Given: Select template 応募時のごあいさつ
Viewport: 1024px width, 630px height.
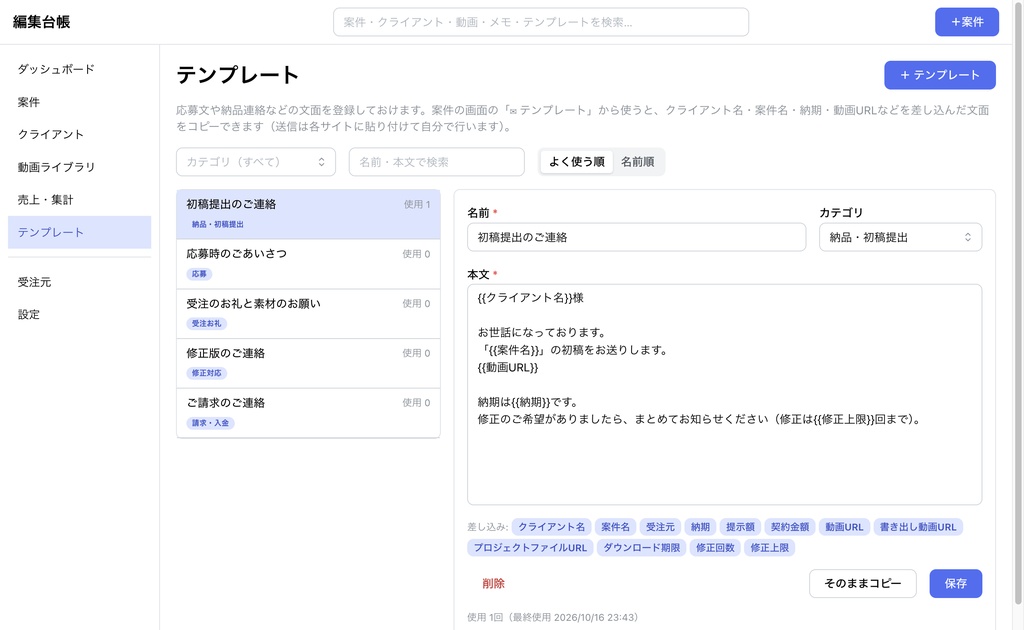Looking at the screenshot, I should (308, 264).
